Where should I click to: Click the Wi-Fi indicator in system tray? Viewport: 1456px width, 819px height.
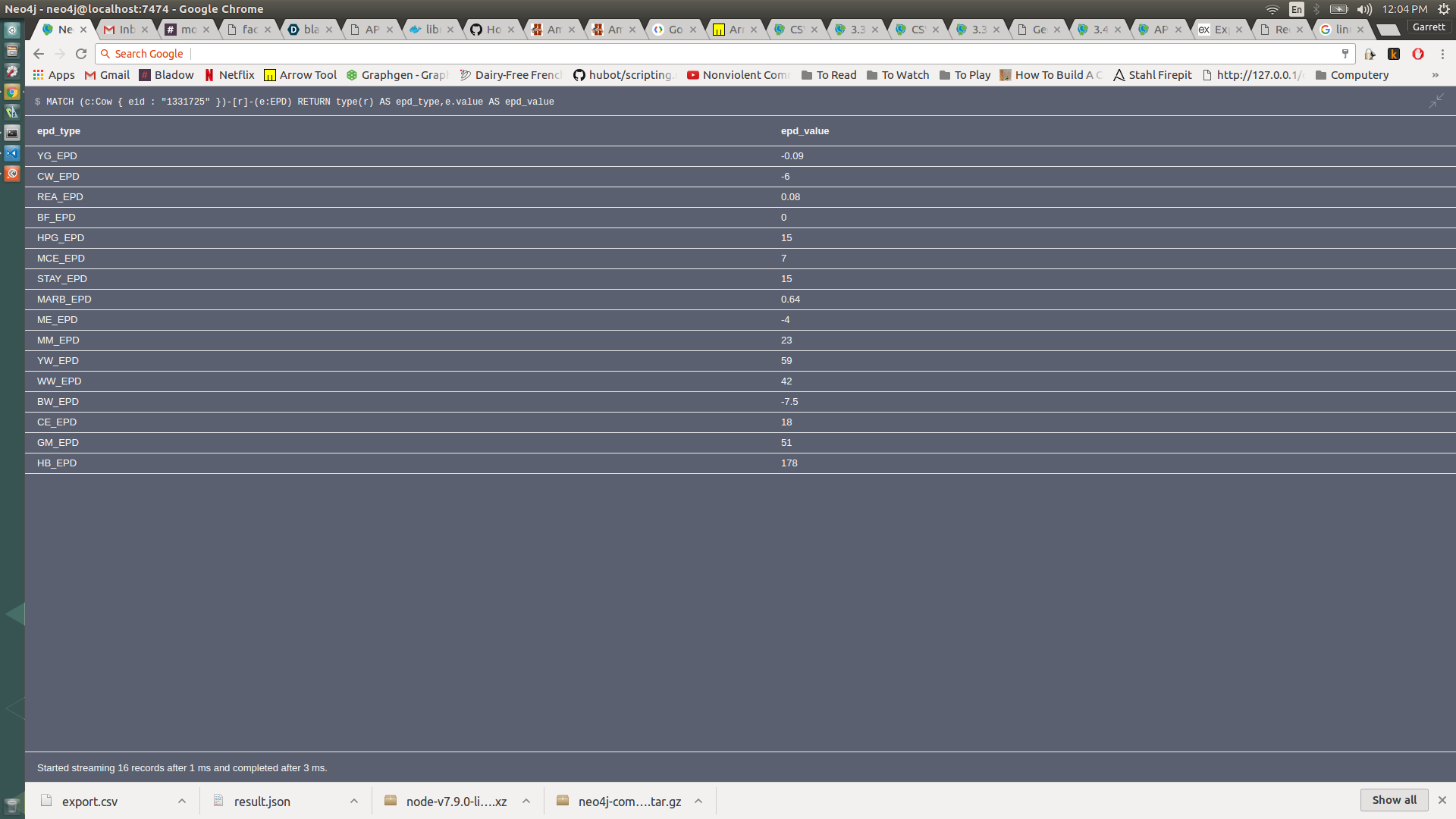(x=1272, y=9)
